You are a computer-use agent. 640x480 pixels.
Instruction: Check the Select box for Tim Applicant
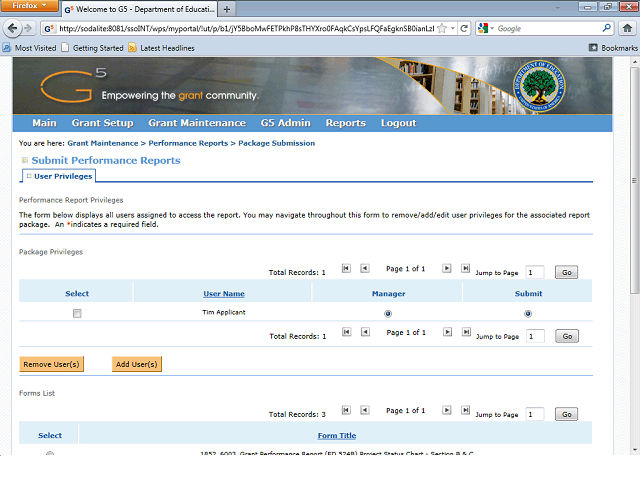[77, 313]
